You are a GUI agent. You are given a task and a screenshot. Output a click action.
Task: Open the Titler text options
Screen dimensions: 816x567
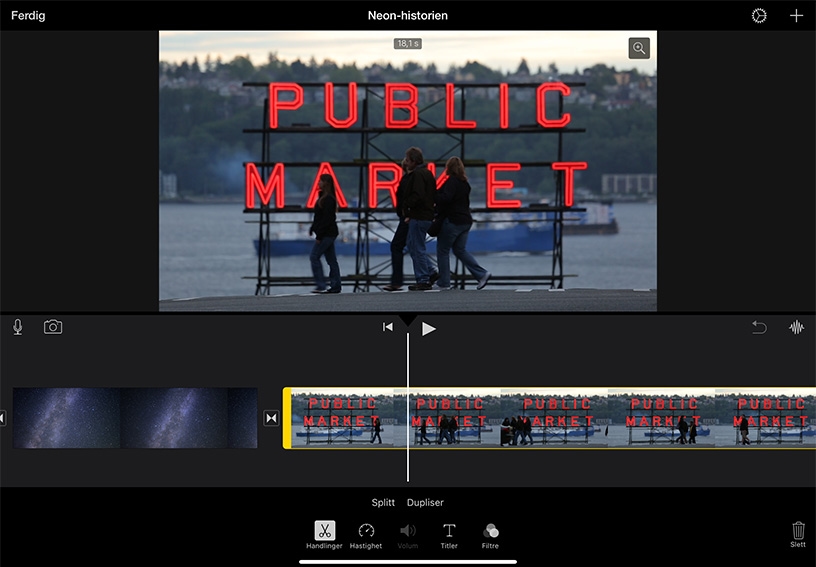pos(449,536)
